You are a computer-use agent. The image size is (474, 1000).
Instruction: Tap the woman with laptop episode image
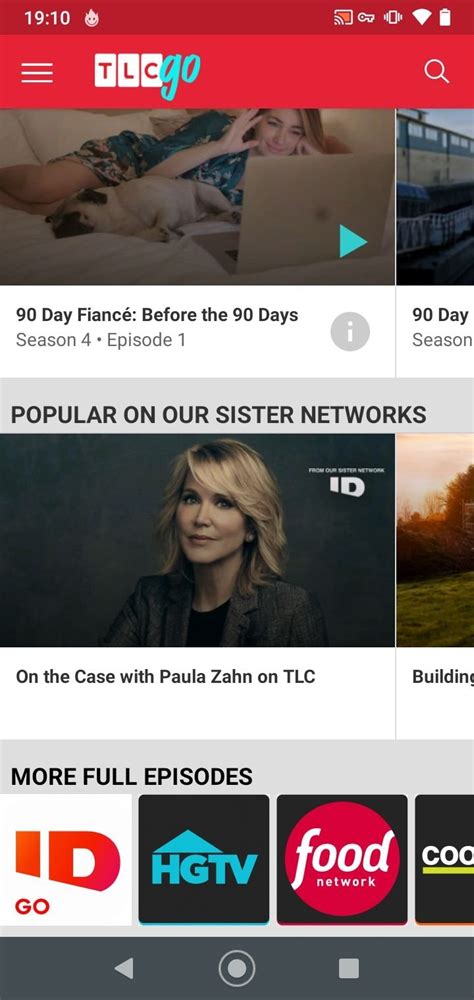pos(197,196)
